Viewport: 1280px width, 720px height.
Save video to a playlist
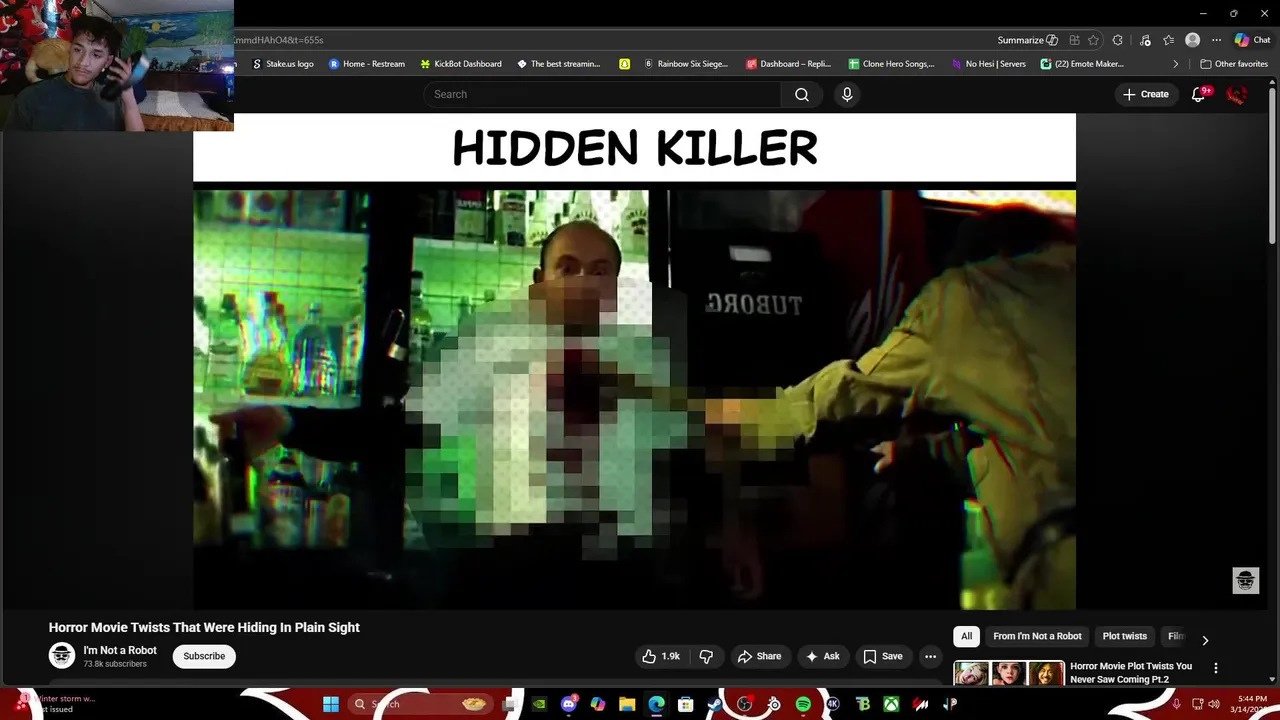tap(883, 656)
